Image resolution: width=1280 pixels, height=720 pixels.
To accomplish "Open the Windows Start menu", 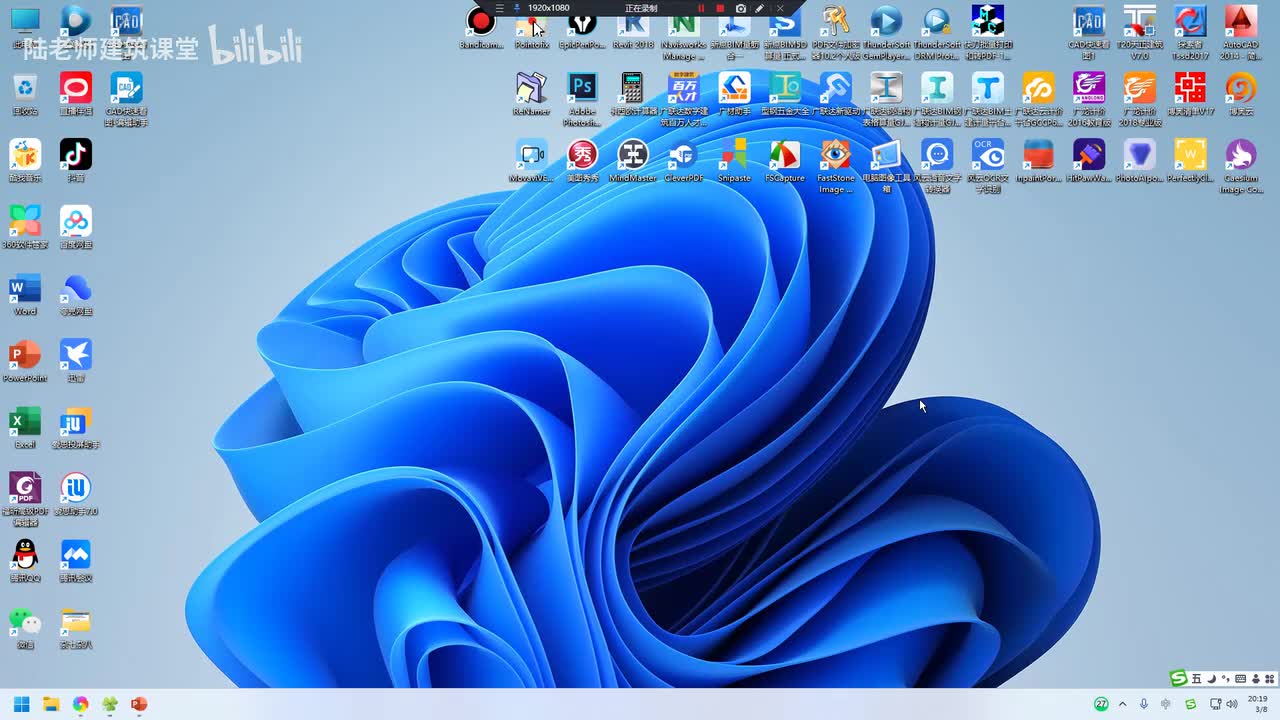I will [21, 704].
